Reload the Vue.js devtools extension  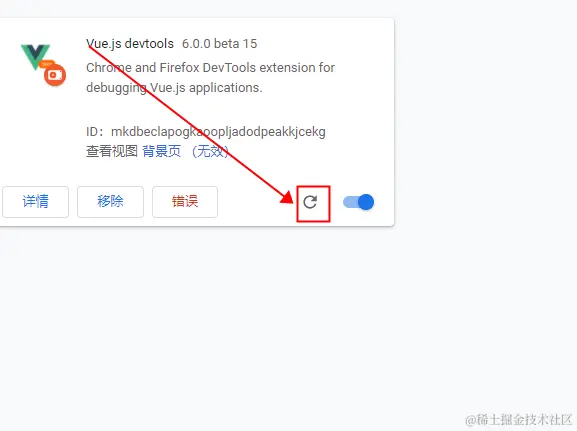(310, 202)
